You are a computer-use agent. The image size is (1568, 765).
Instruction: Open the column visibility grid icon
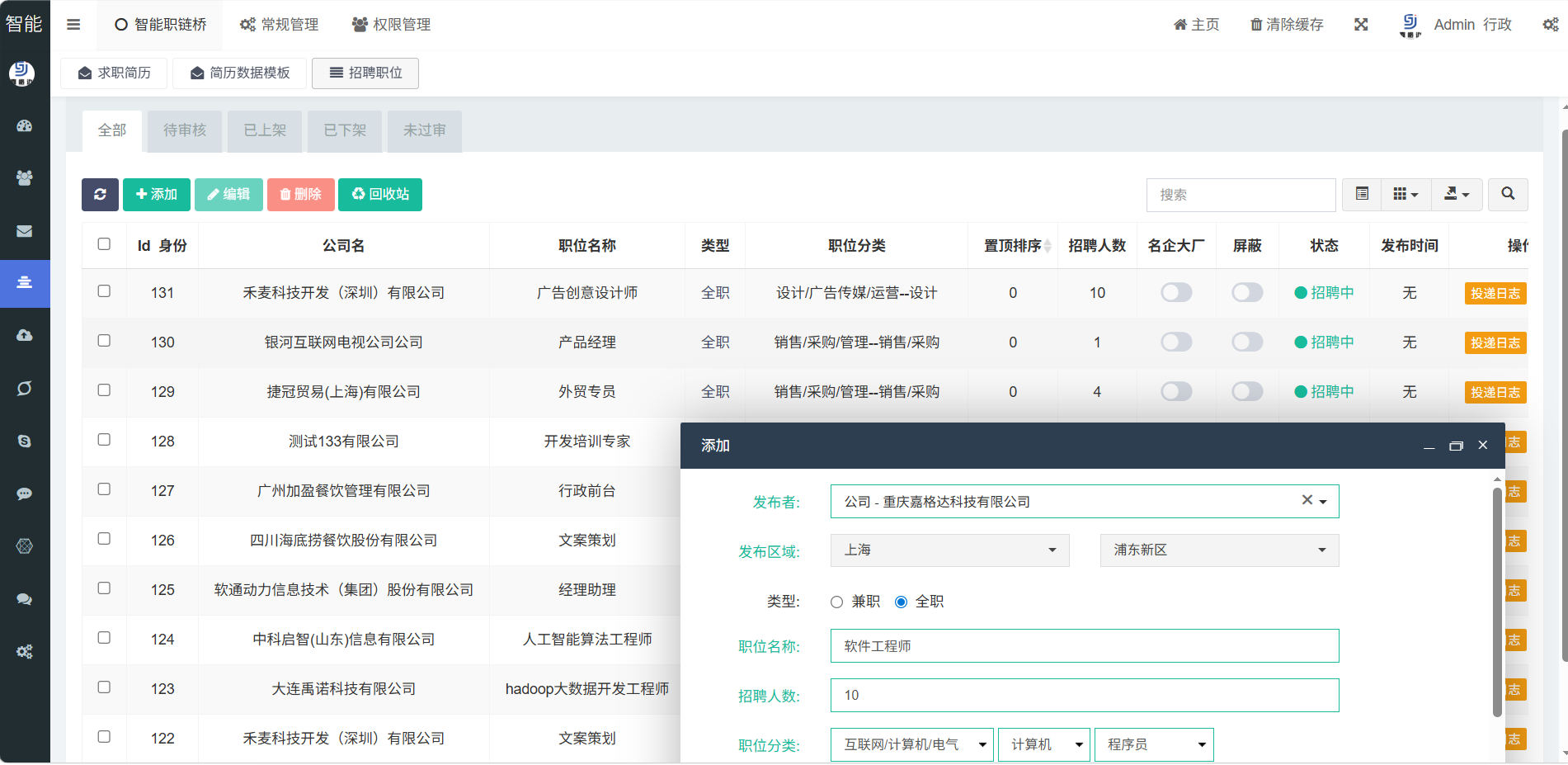pyautogui.click(x=1406, y=194)
